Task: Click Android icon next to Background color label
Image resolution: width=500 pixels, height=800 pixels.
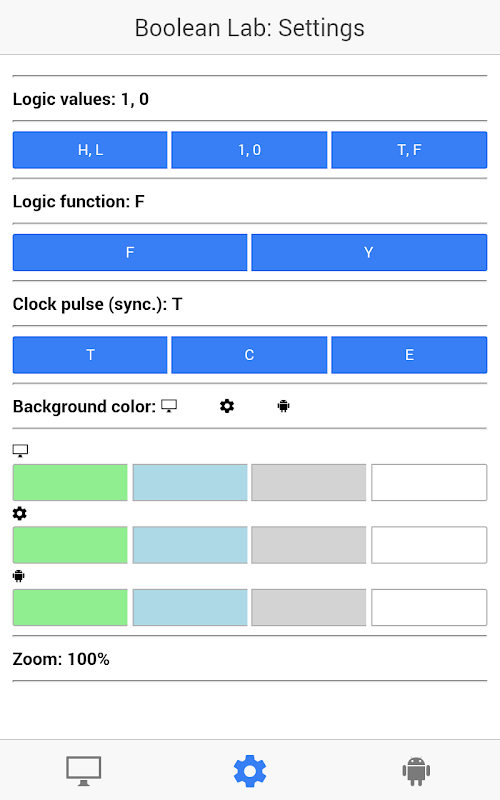Action: [284, 406]
